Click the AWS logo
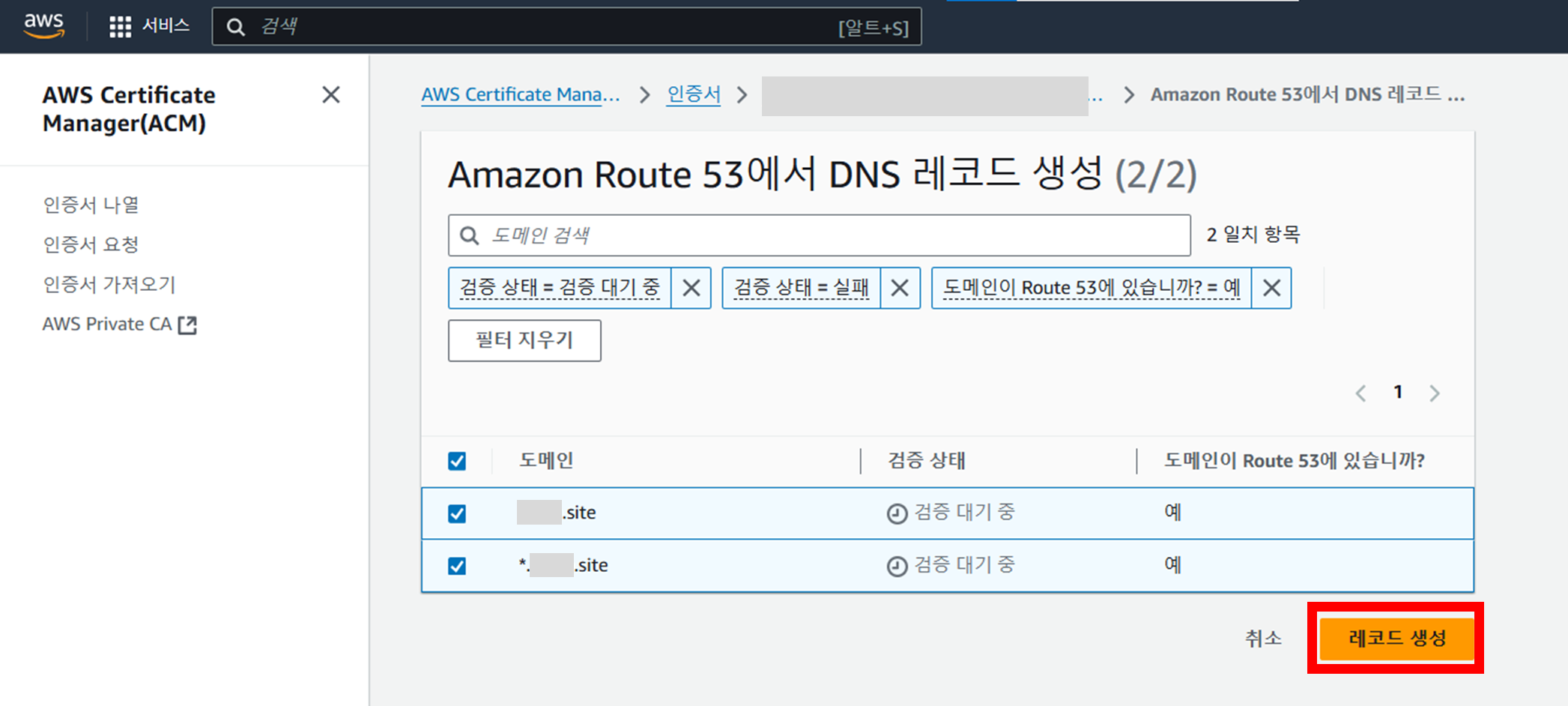Screen dimensions: 1568x706 click(x=44, y=25)
